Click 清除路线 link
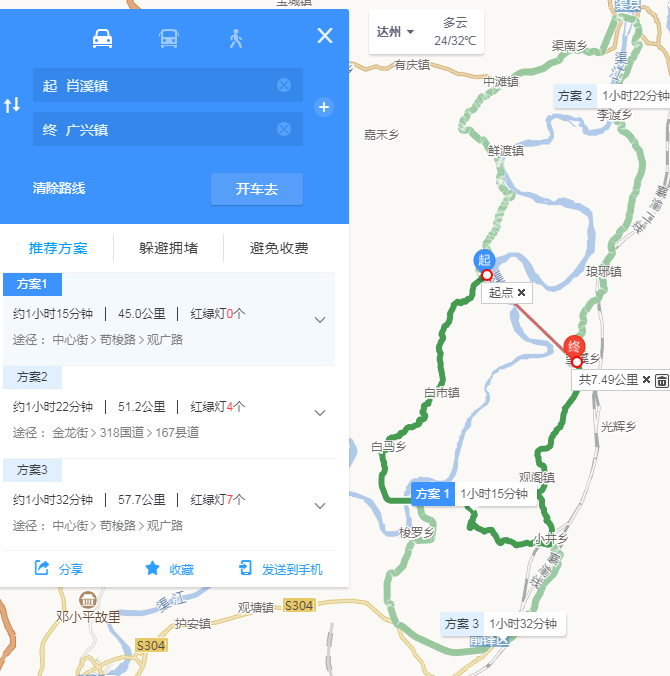The width and height of the screenshot is (670, 676). point(59,188)
